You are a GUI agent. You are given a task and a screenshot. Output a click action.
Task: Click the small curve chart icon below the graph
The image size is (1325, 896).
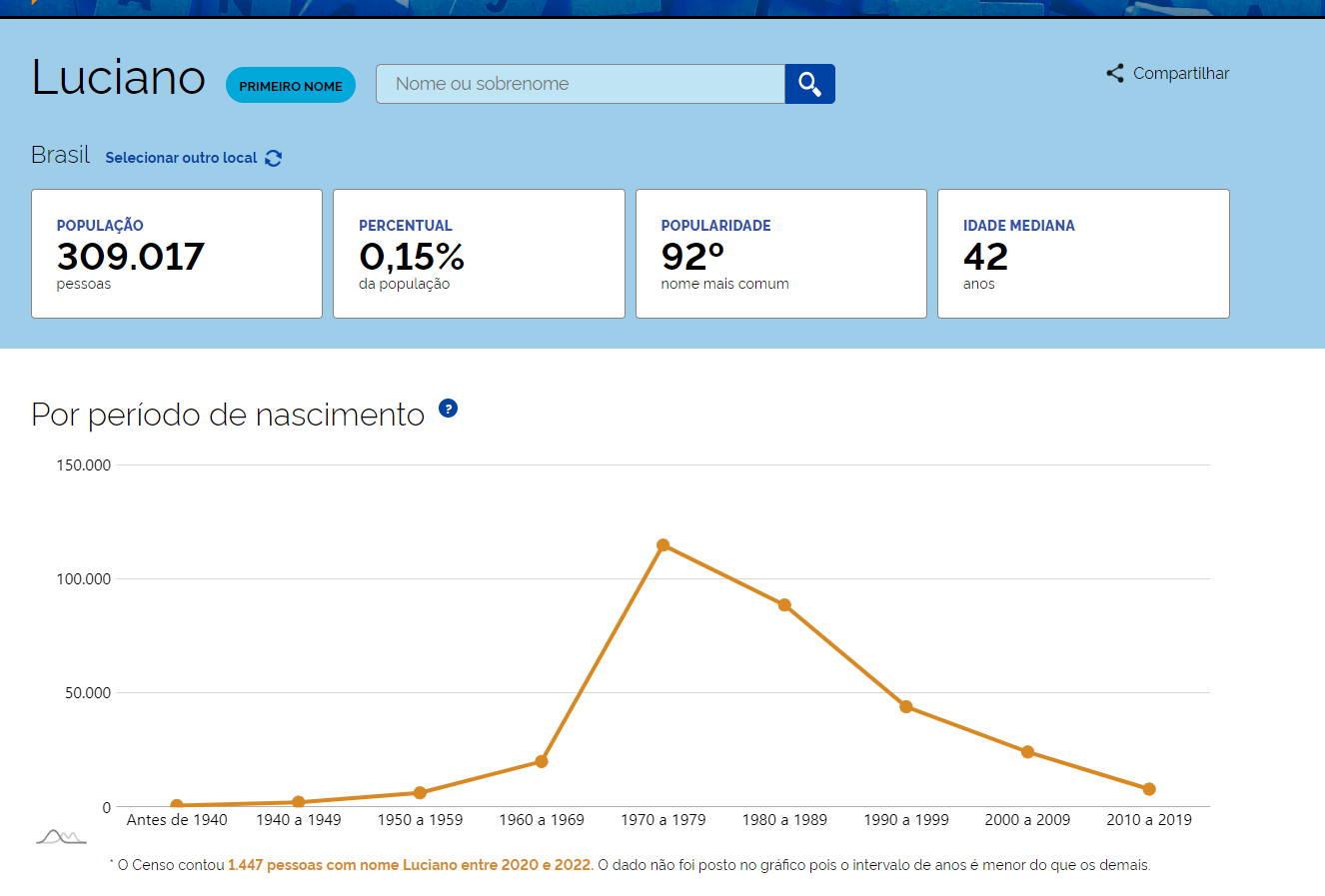click(61, 836)
